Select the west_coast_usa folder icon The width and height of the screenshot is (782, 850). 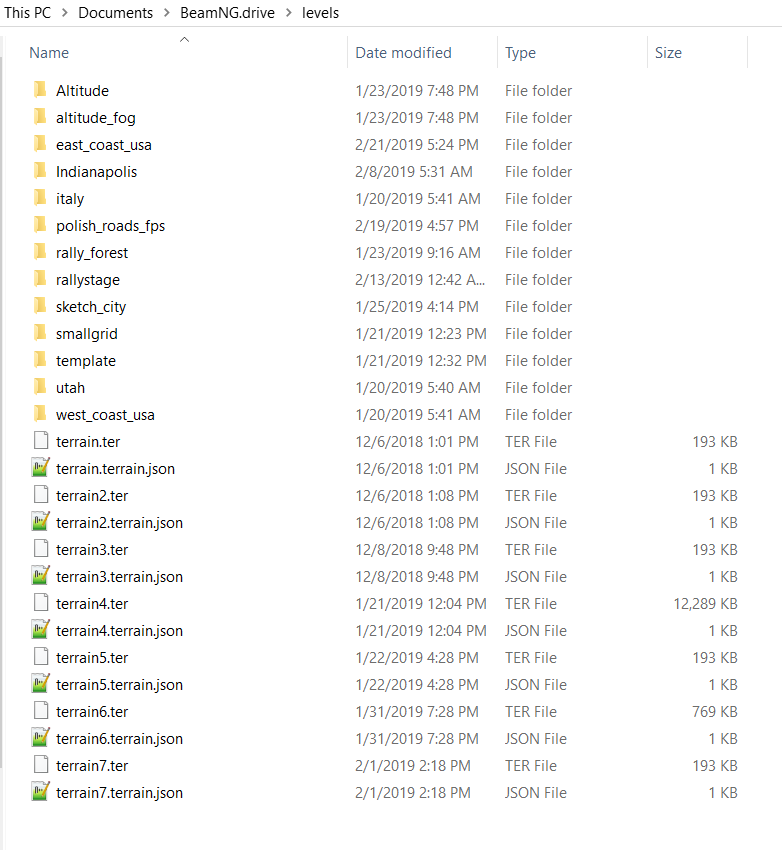(40, 414)
